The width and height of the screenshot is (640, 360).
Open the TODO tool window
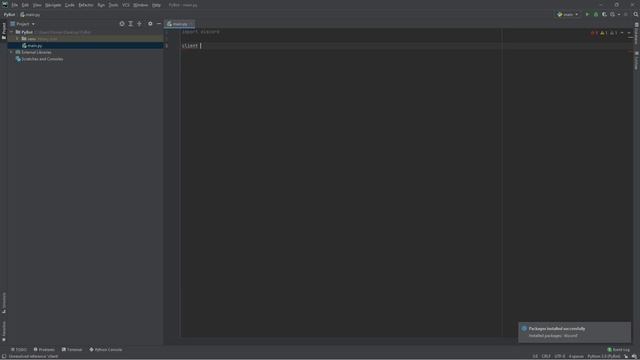19,350
